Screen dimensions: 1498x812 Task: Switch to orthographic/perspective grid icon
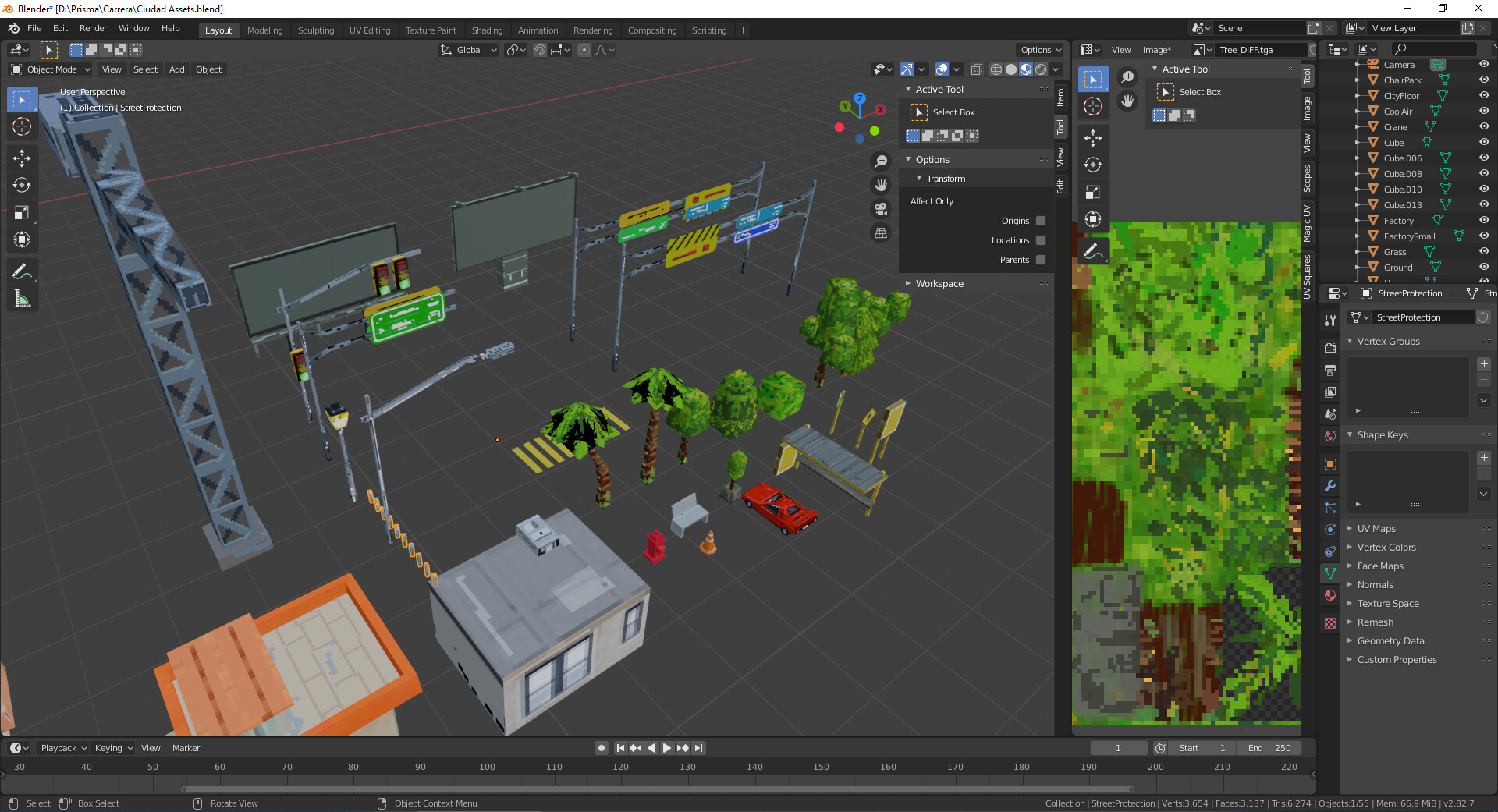point(881,233)
